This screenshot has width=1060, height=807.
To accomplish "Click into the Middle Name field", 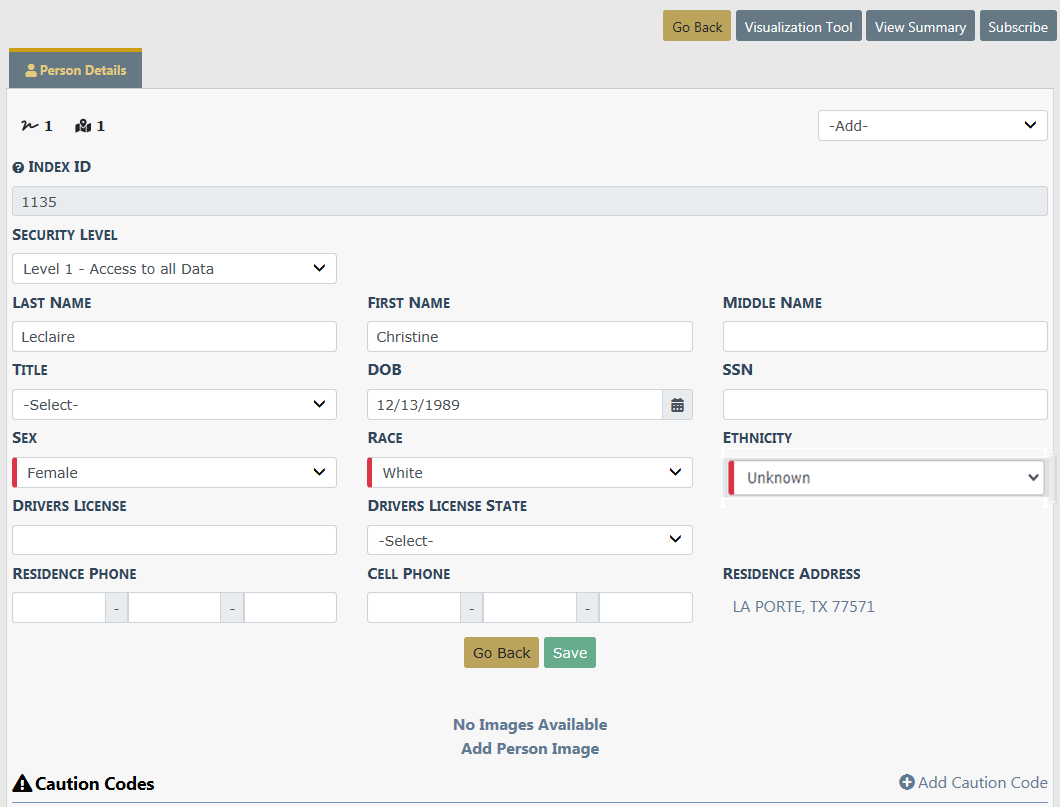I will 885,337.
